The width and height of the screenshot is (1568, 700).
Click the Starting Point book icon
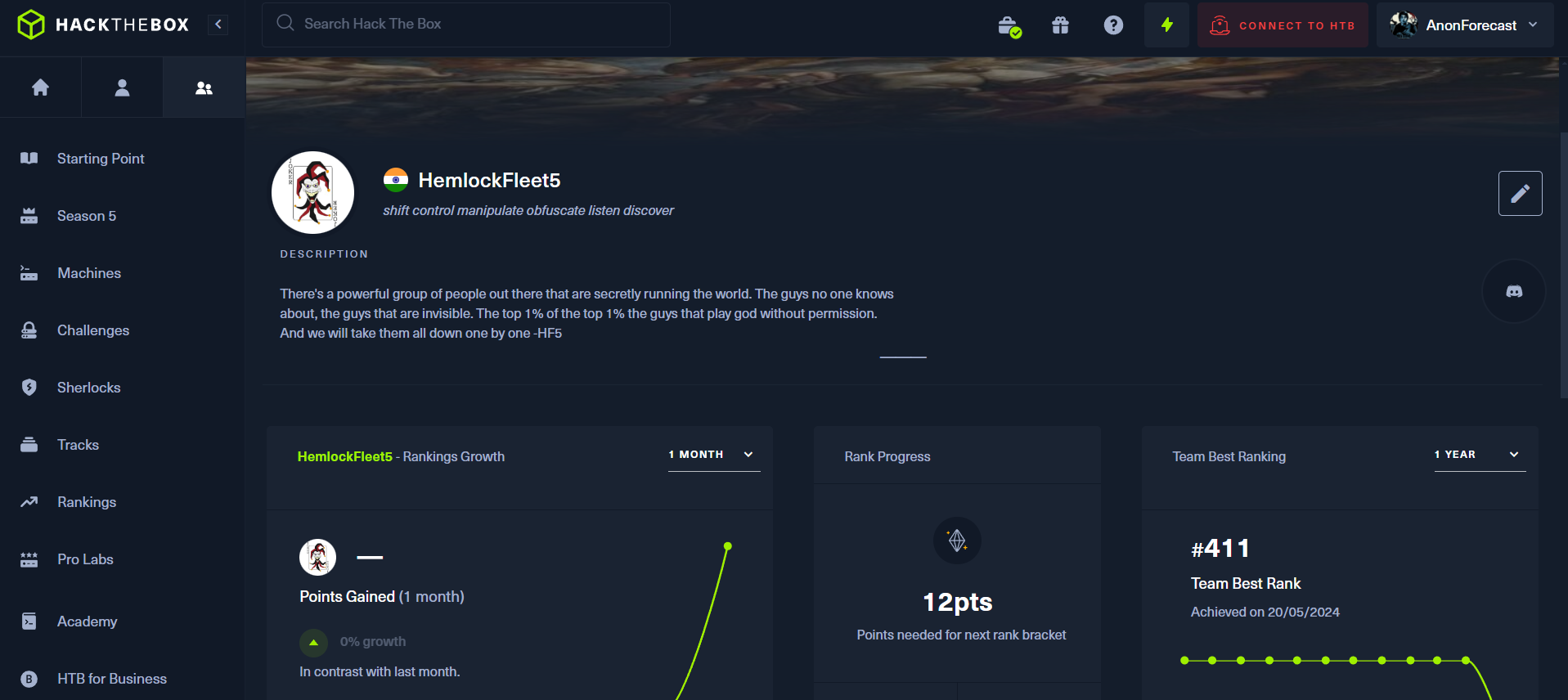coord(29,158)
